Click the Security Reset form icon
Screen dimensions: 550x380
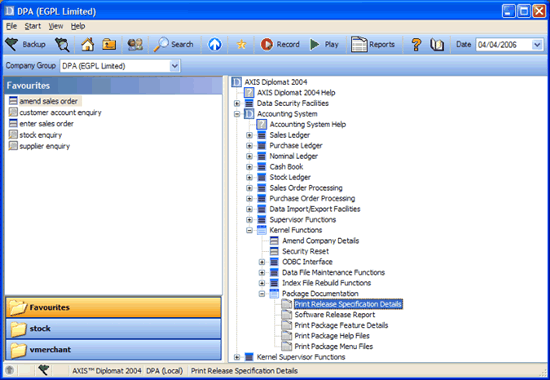pyautogui.click(x=274, y=251)
